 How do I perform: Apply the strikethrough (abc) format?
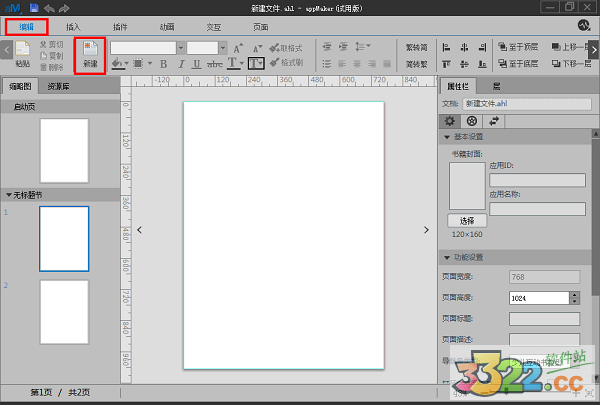coord(215,63)
